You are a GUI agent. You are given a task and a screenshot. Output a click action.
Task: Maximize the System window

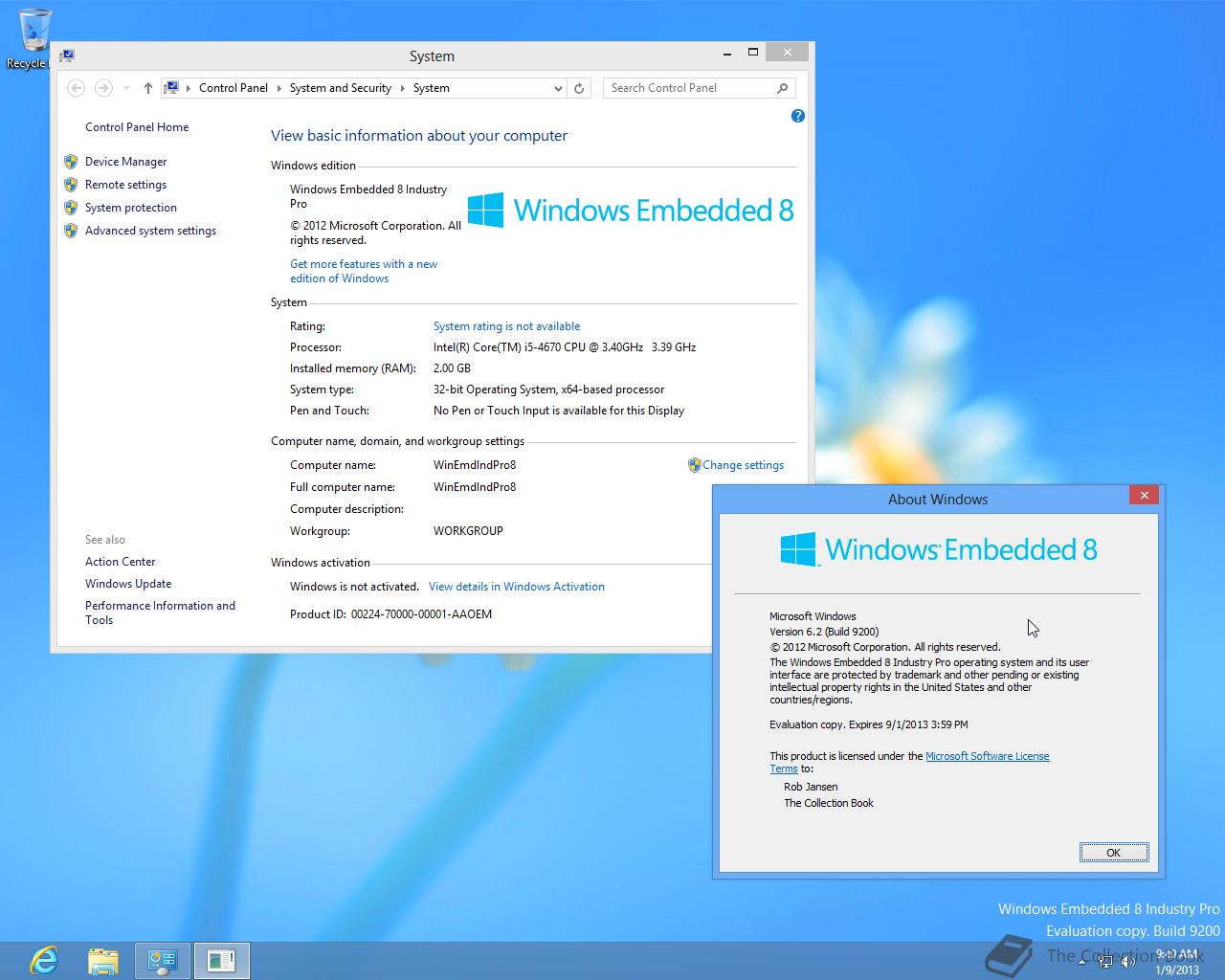[x=753, y=53]
